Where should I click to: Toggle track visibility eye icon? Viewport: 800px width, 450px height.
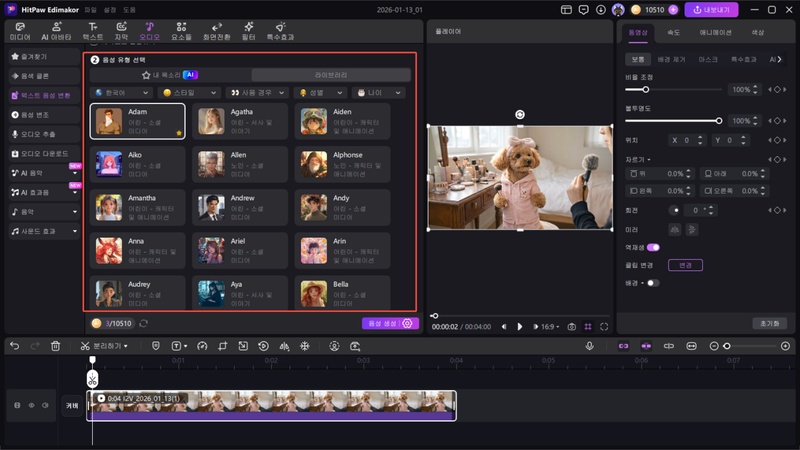31,405
